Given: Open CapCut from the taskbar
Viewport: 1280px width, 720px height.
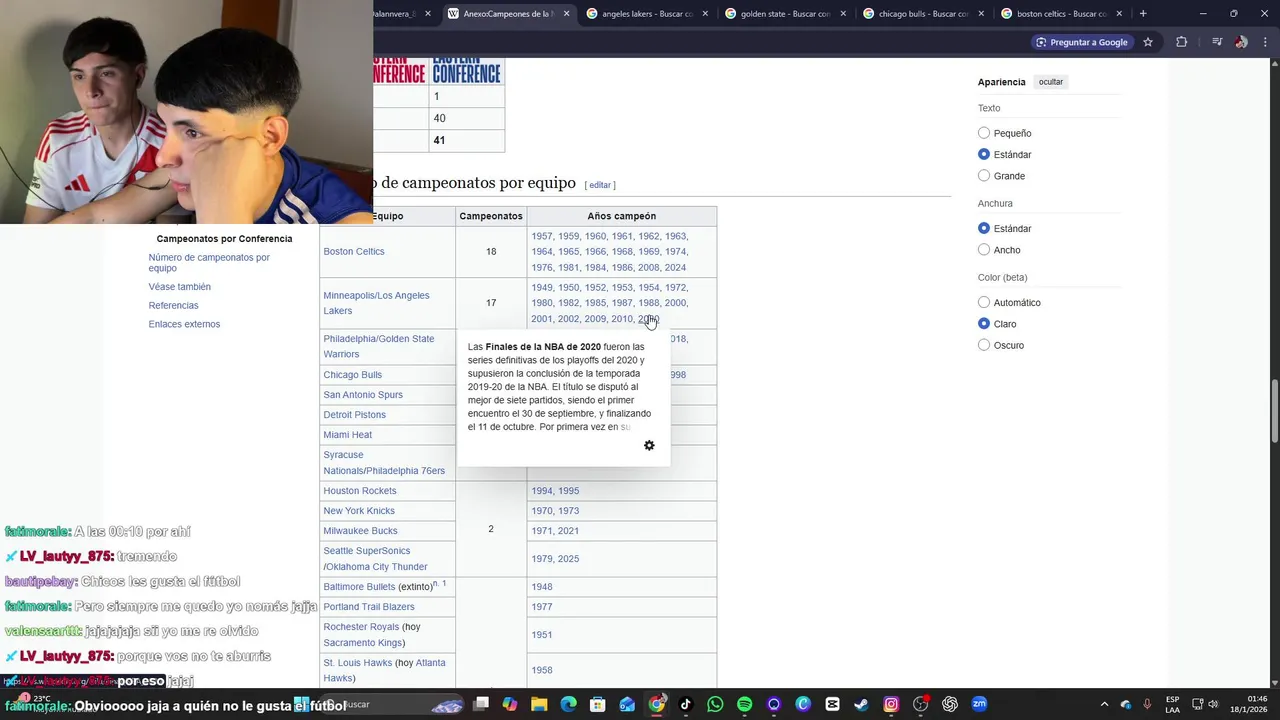Looking at the screenshot, I should pos(832,704).
